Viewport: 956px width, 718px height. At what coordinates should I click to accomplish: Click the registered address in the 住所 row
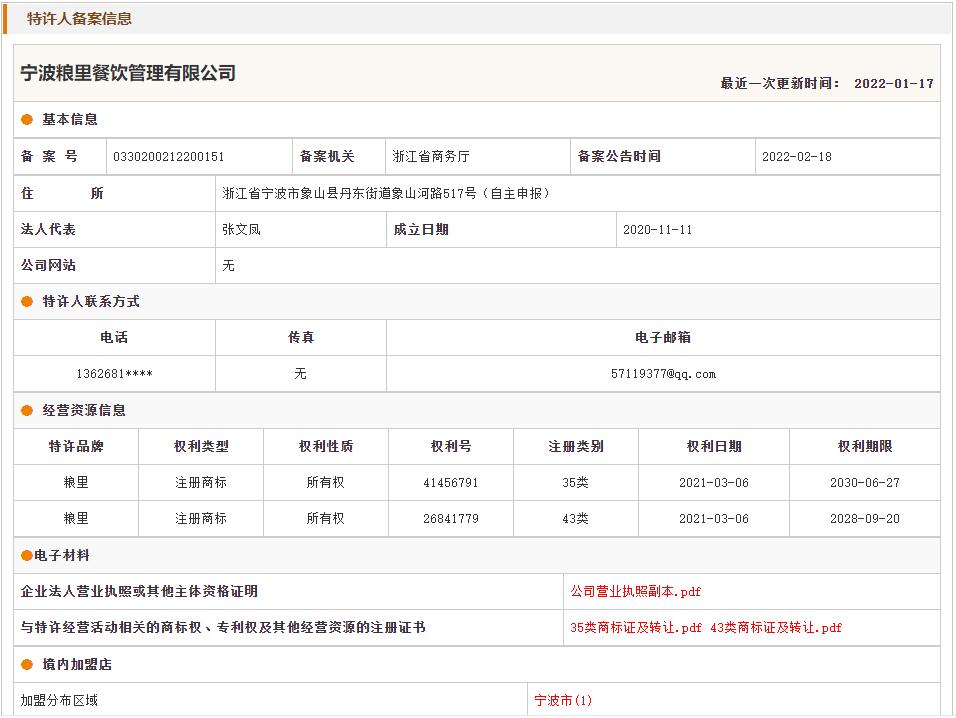coord(386,194)
